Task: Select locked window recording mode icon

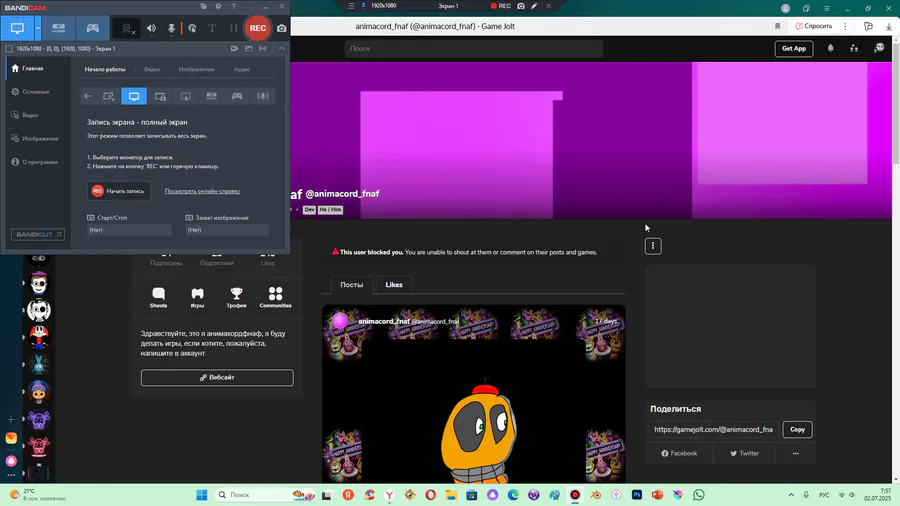Action: [x=160, y=96]
